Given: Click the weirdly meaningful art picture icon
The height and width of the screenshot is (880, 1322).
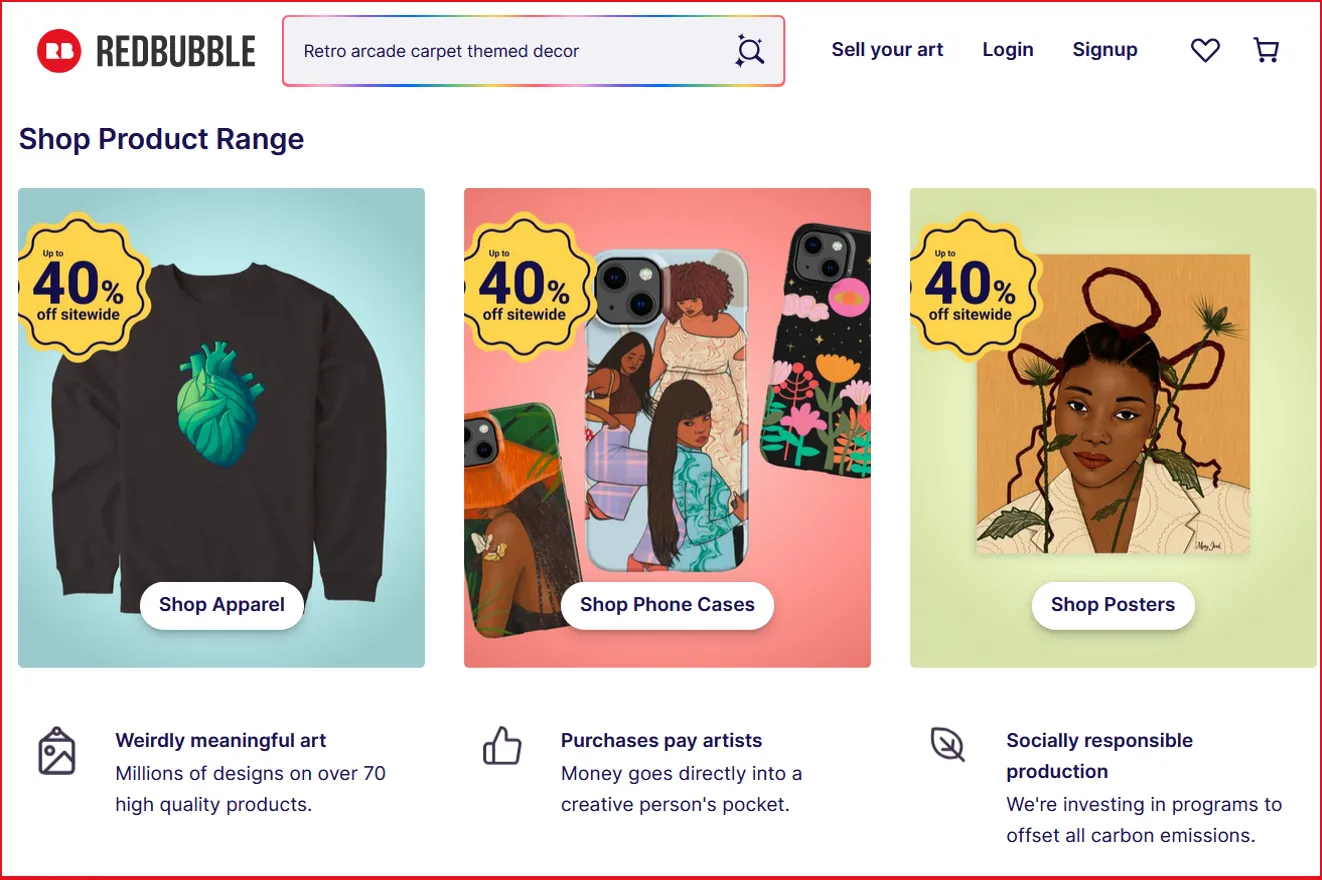Looking at the screenshot, I should [57, 752].
